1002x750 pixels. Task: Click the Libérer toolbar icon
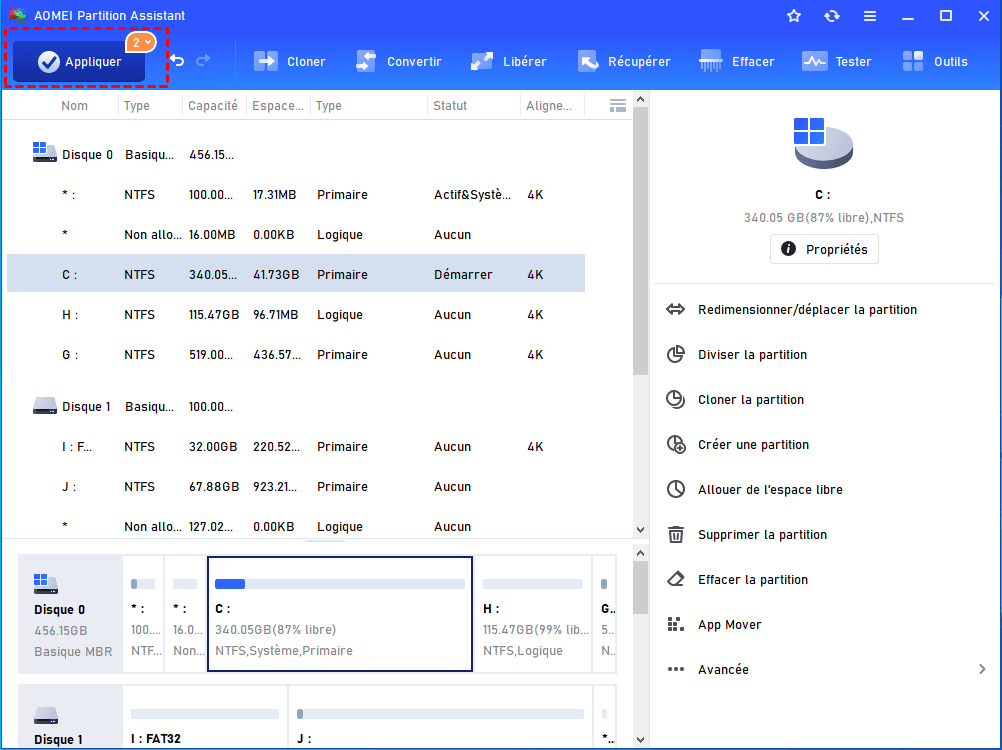pos(509,62)
